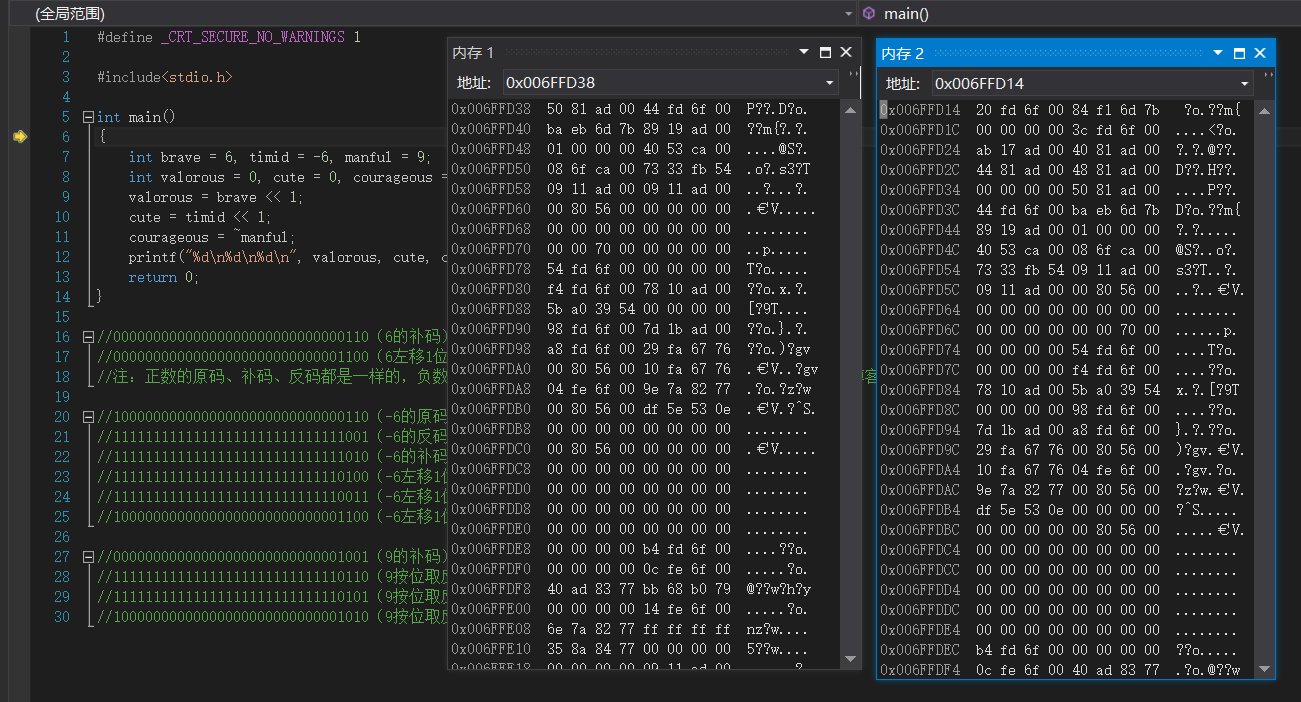The width and height of the screenshot is (1301, 702).
Task: Click the cube icon beside main()
Action: [868, 14]
